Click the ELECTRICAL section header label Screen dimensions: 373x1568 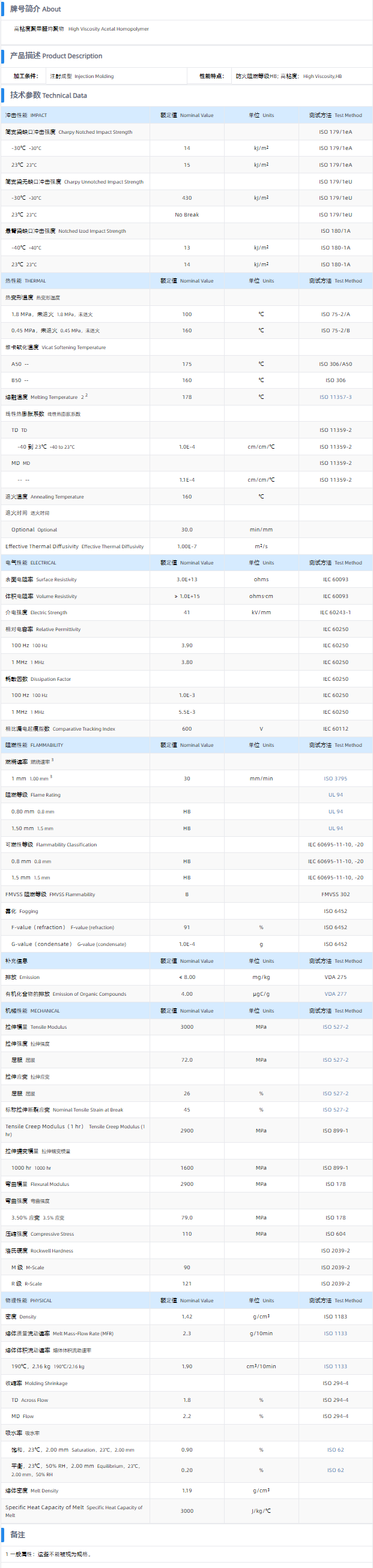(31, 563)
